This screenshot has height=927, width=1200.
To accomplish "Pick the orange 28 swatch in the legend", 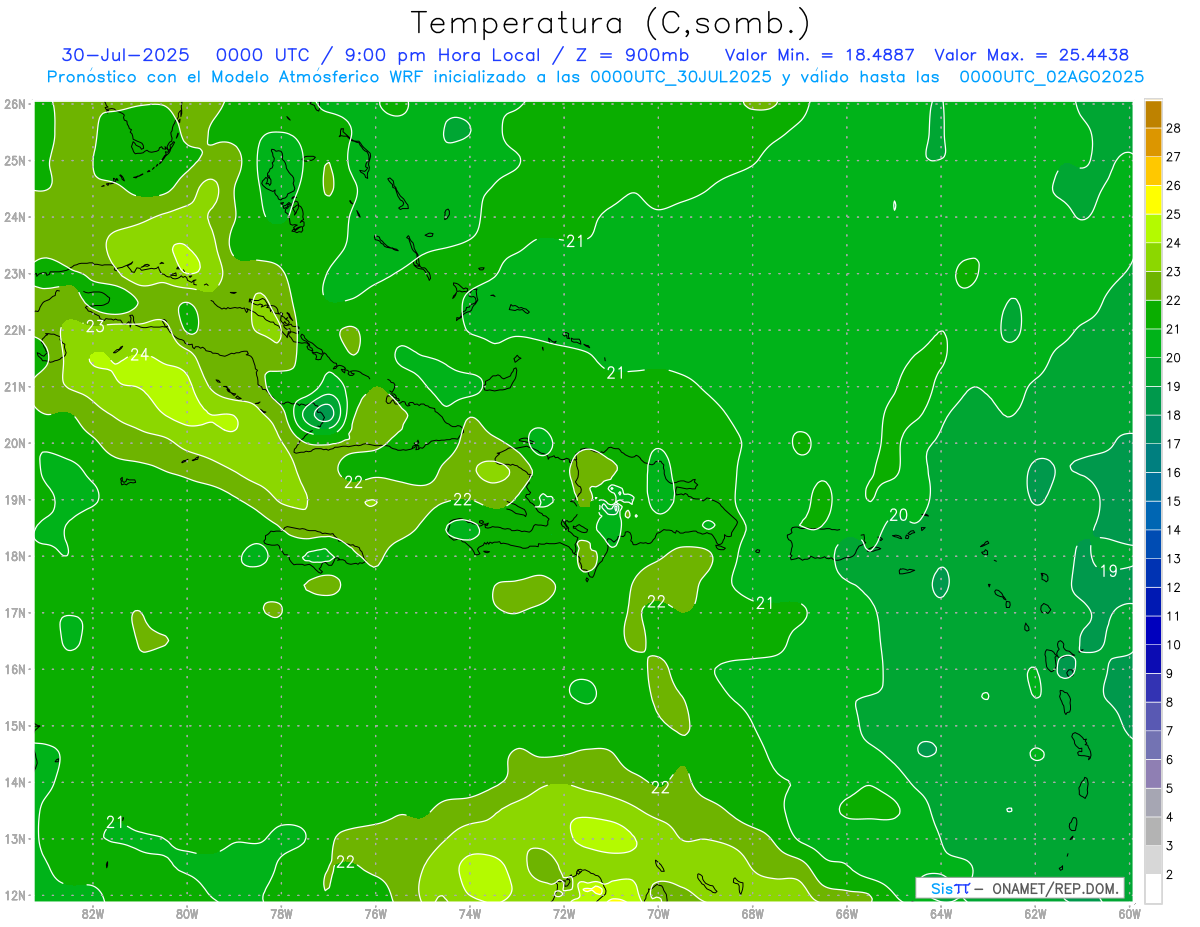I will pyautogui.click(x=1153, y=115).
